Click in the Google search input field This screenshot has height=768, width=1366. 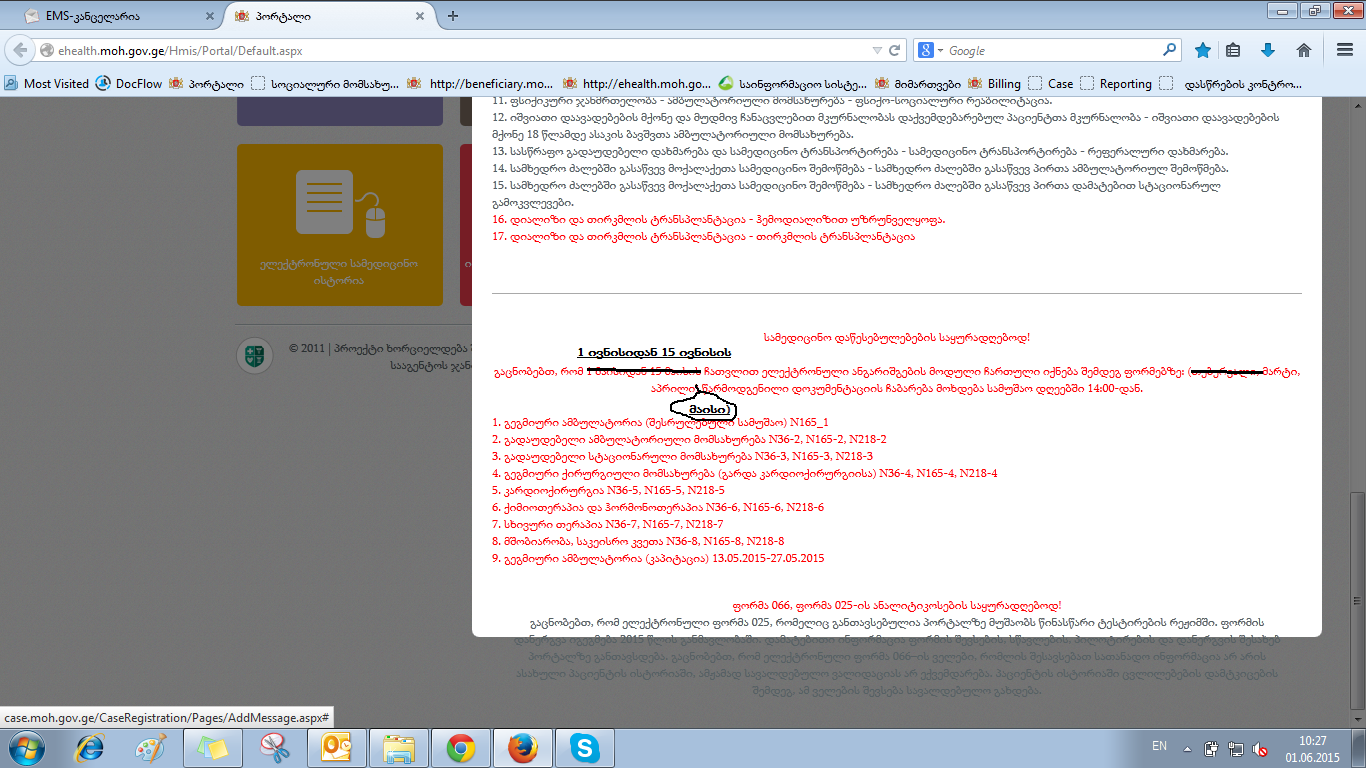click(1050, 50)
